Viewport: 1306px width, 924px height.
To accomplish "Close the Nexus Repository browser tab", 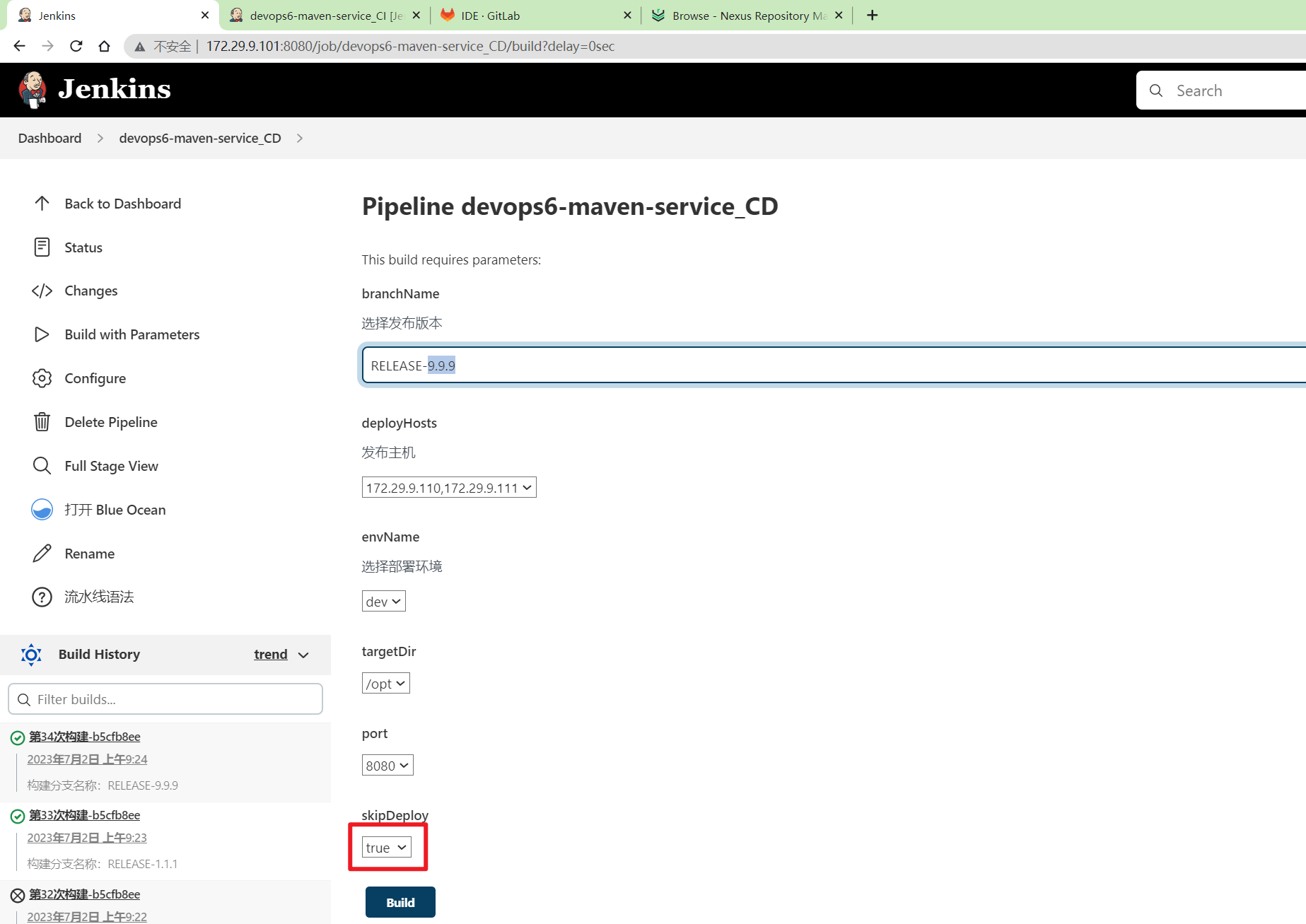I will (839, 15).
